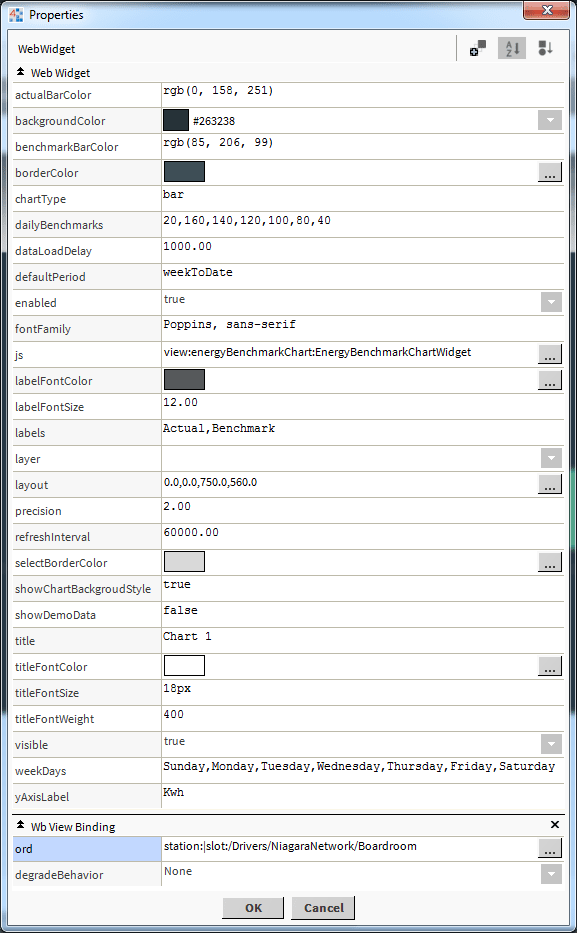Image resolution: width=577 pixels, height=933 pixels.
Task: Open the titleFontColor ellipsis picker
Action: [550, 666]
